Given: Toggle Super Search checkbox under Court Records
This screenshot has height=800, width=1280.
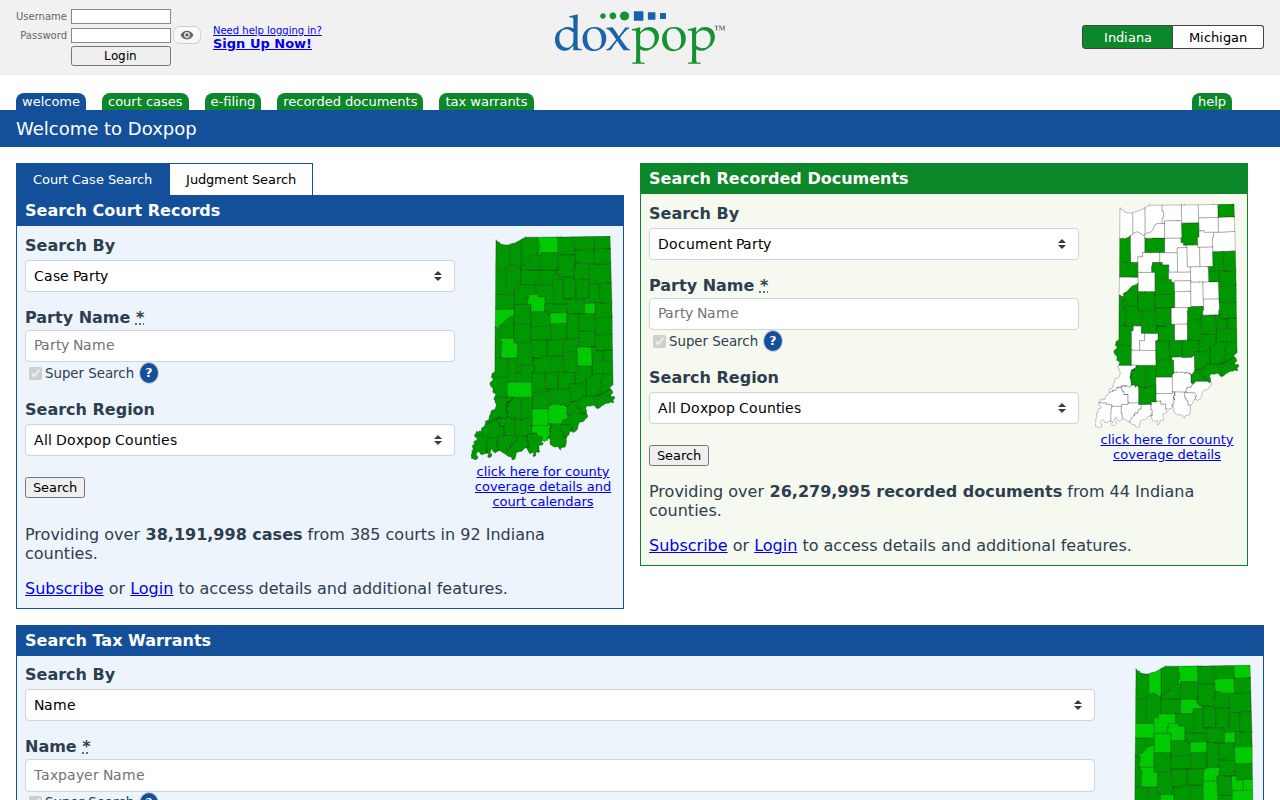Looking at the screenshot, I should pos(36,373).
